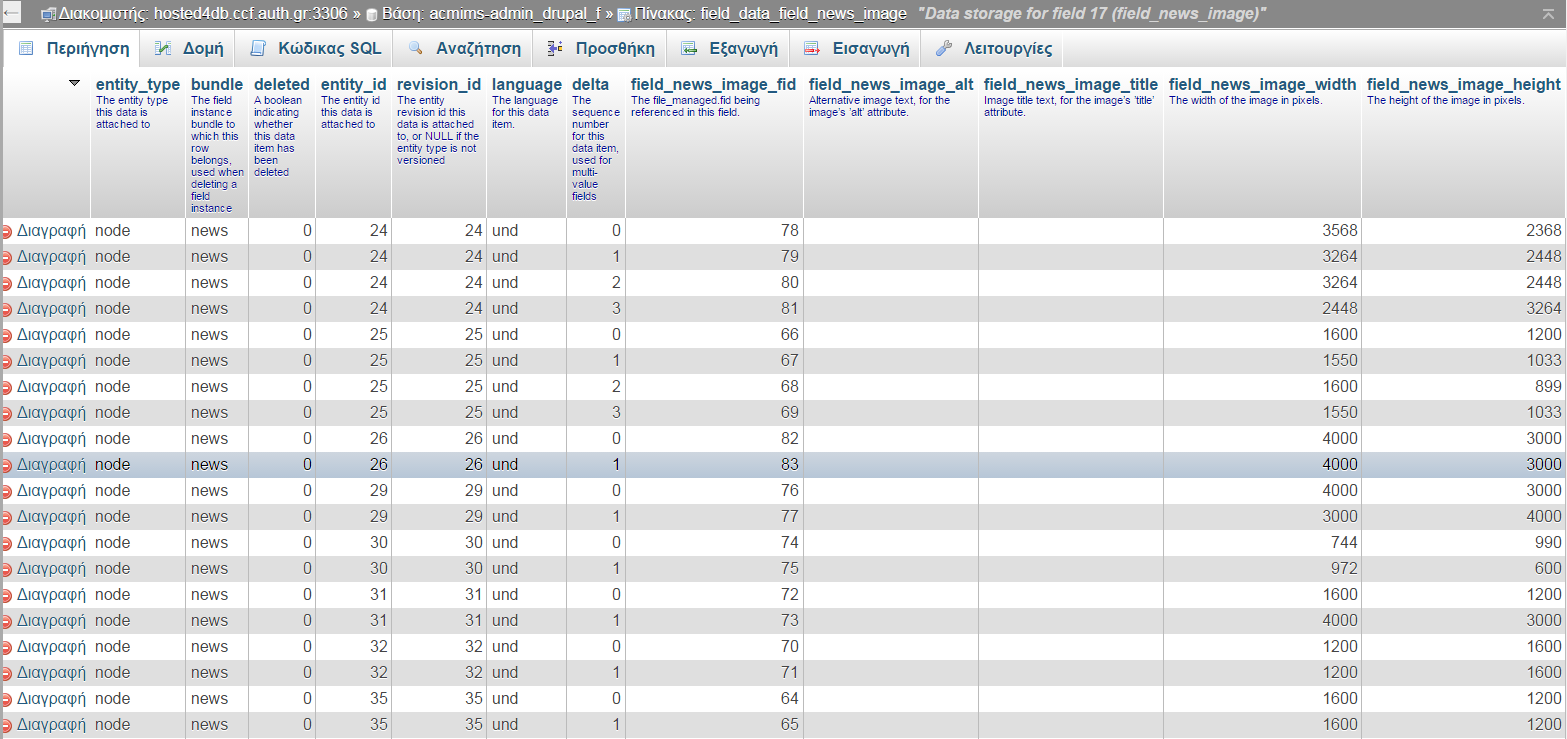Click the red delete icon for fid 82 row
1567x739 pixels.
[7, 439]
